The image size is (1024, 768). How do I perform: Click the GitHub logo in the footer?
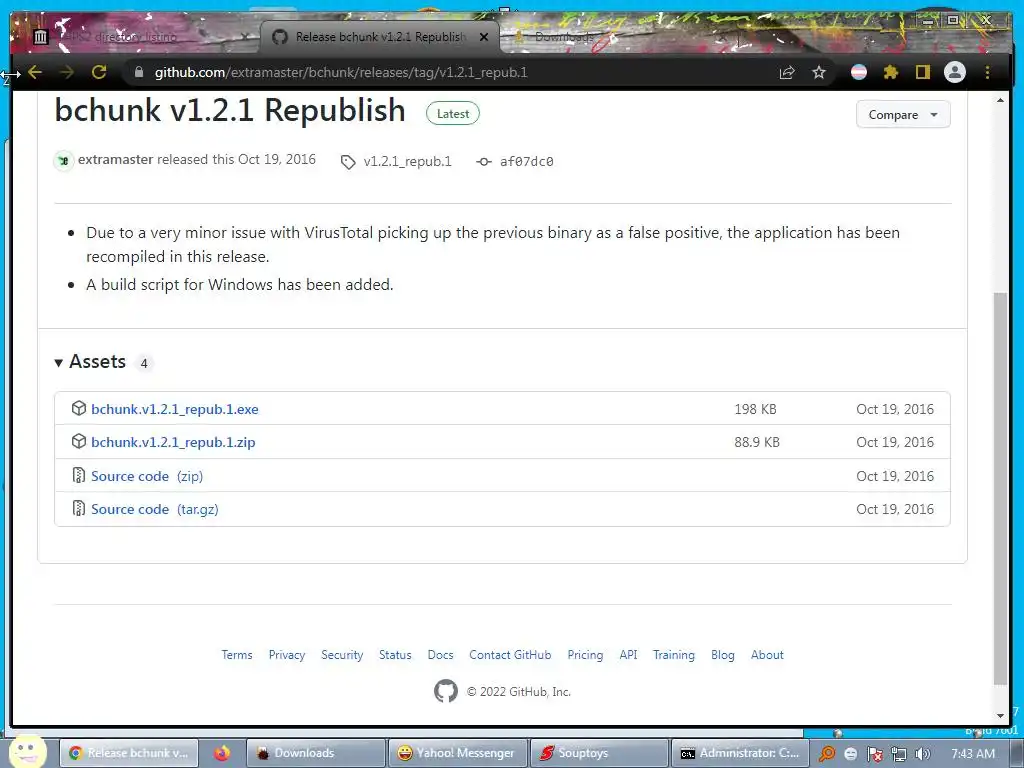[x=446, y=691]
